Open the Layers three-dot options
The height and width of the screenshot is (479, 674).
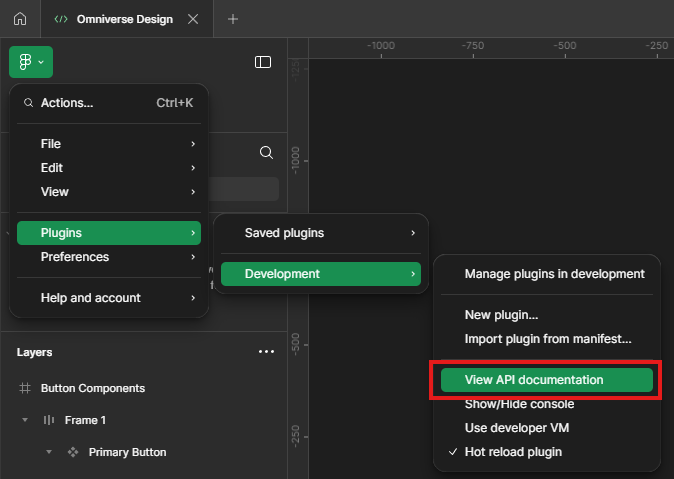click(266, 352)
